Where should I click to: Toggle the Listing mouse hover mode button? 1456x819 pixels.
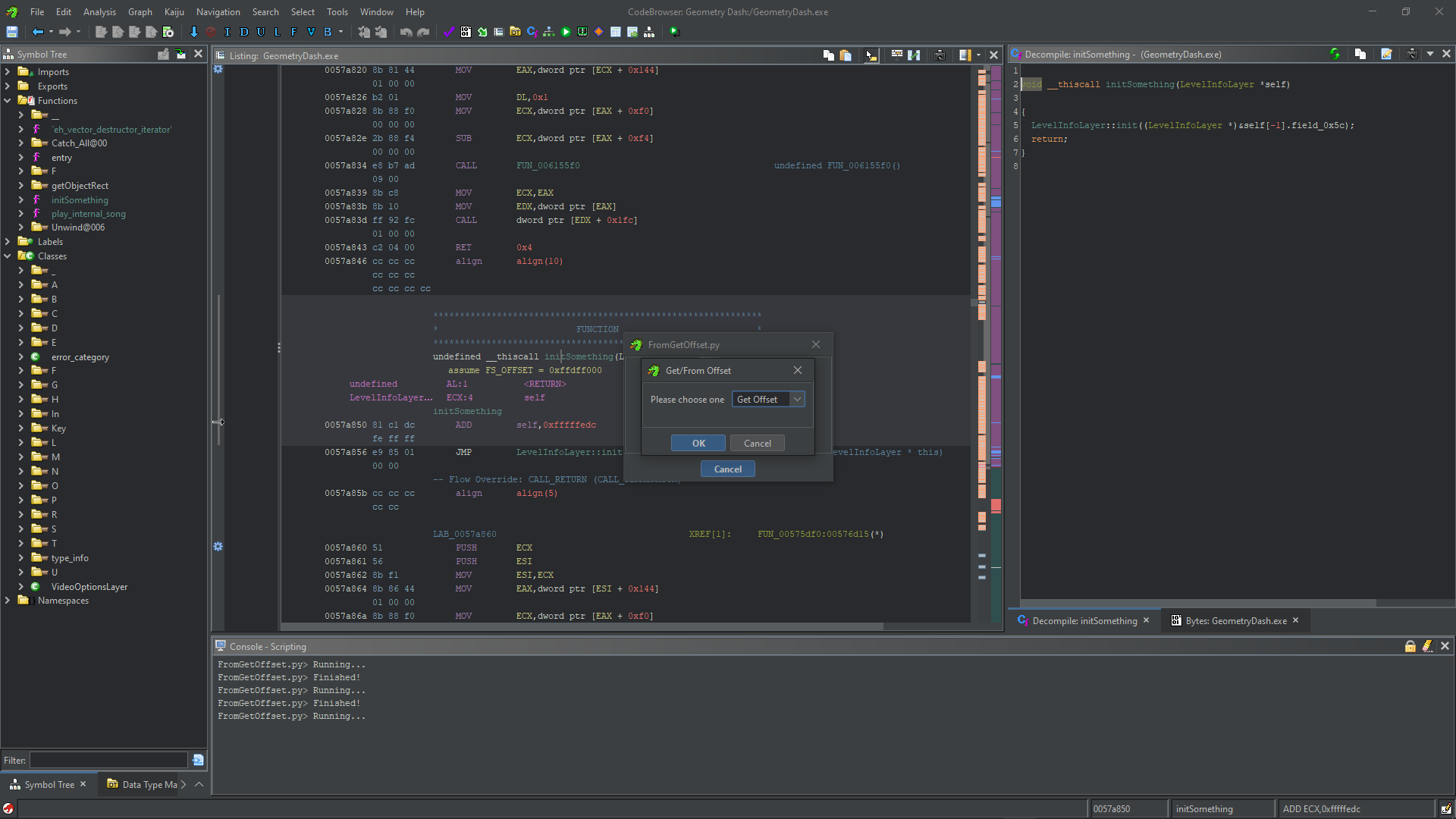coord(871,55)
